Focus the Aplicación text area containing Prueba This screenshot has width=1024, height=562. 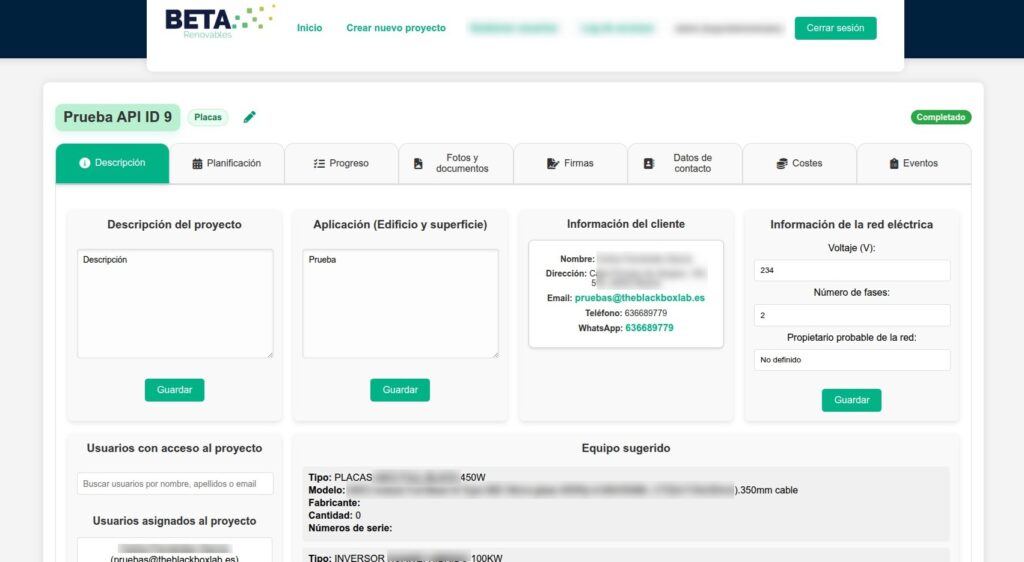[x=400, y=304]
